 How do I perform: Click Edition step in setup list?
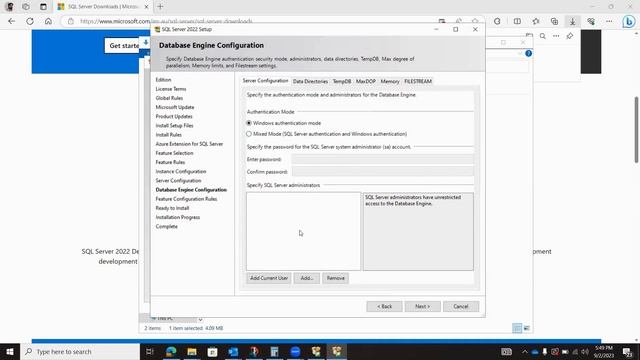click(163, 80)
